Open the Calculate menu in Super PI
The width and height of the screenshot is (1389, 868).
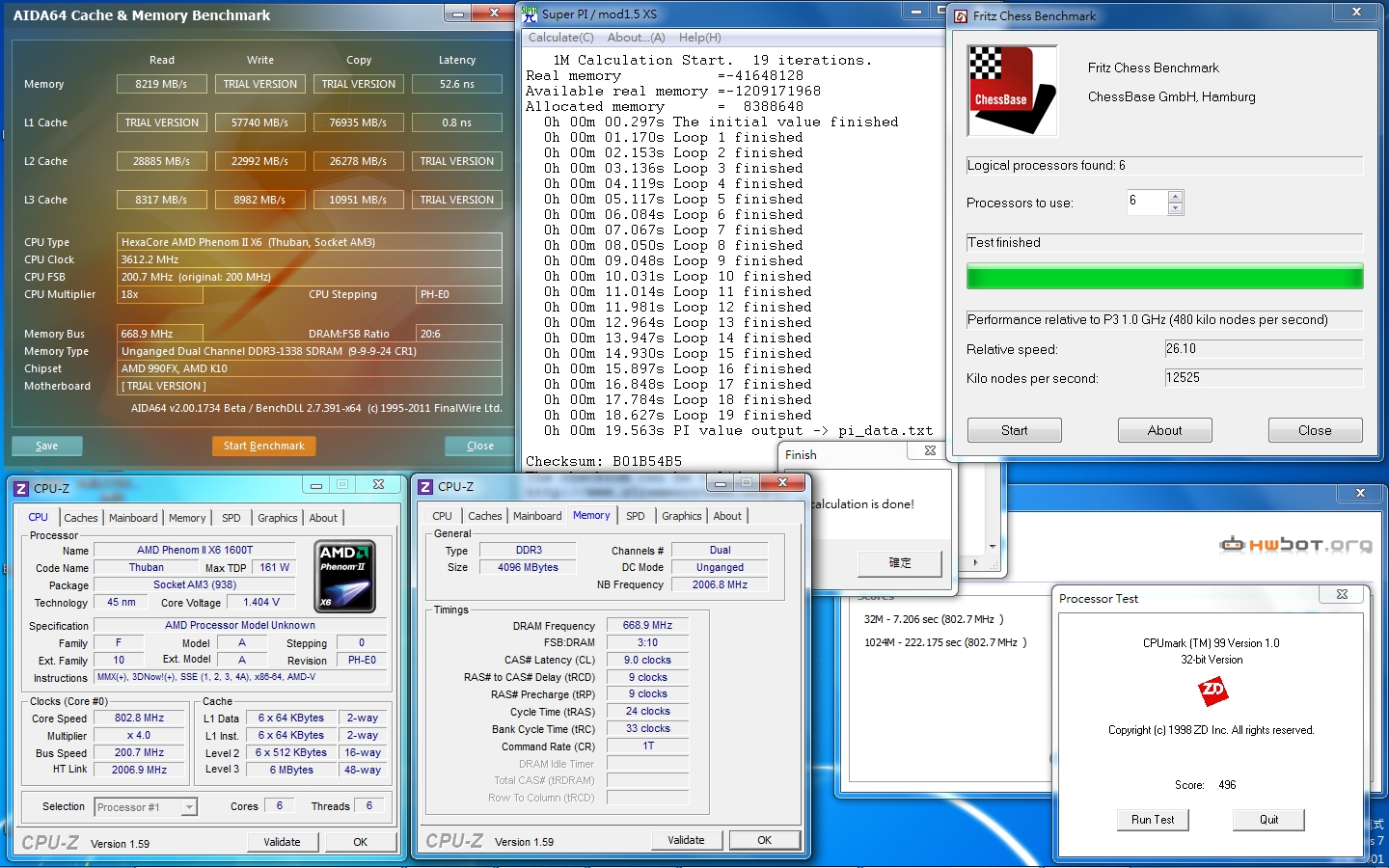pos(561,37)
